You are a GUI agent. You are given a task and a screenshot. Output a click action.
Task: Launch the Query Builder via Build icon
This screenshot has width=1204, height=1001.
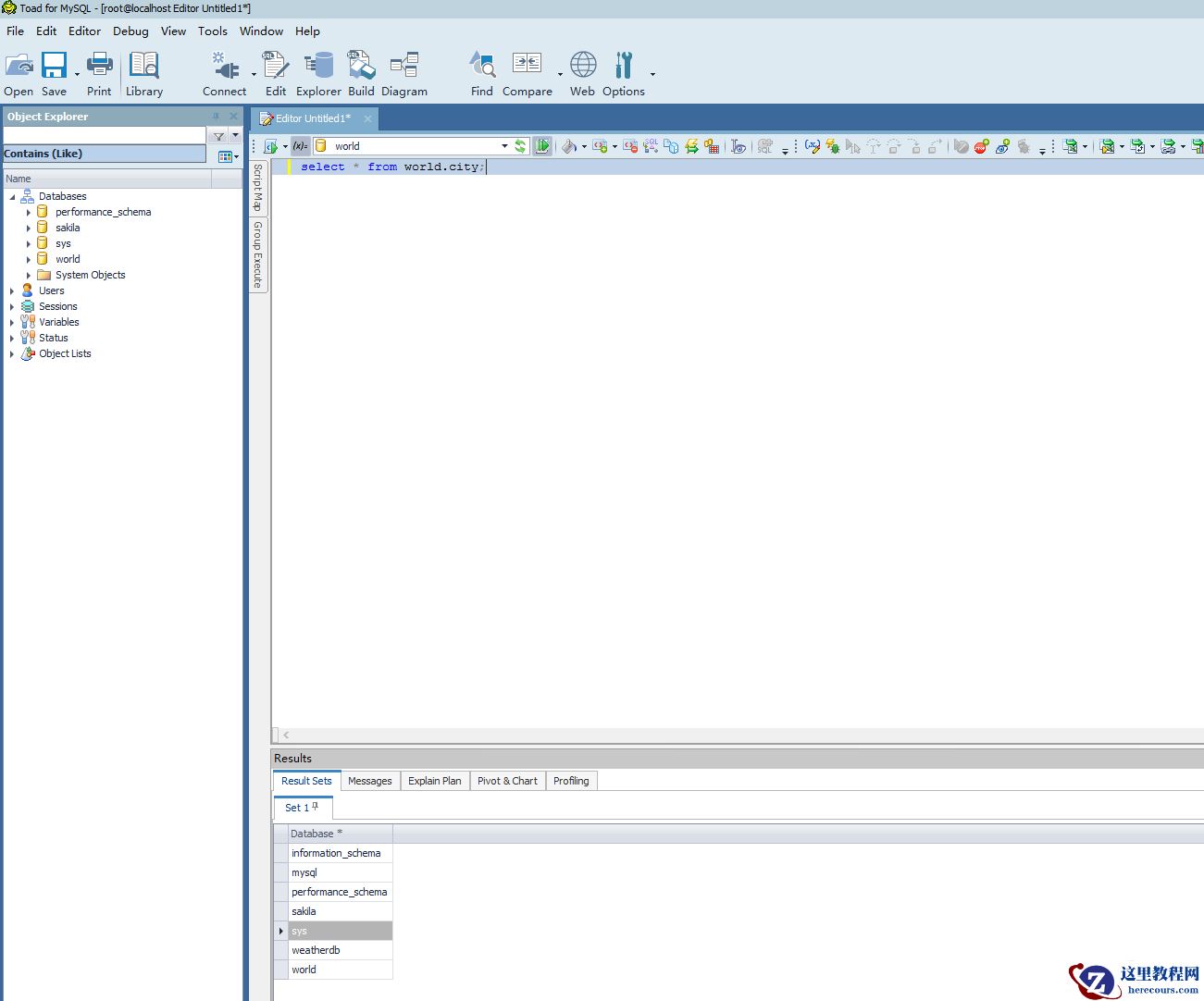click(361, 74)
